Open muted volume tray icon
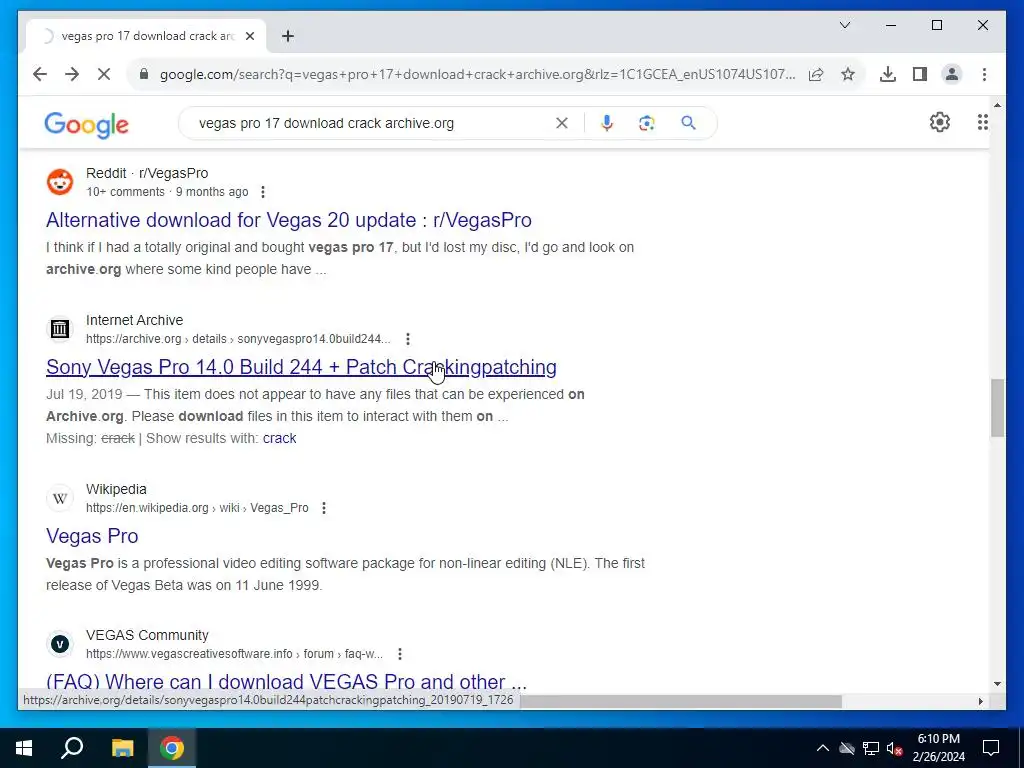1024x768 pixels. point(894,748)
